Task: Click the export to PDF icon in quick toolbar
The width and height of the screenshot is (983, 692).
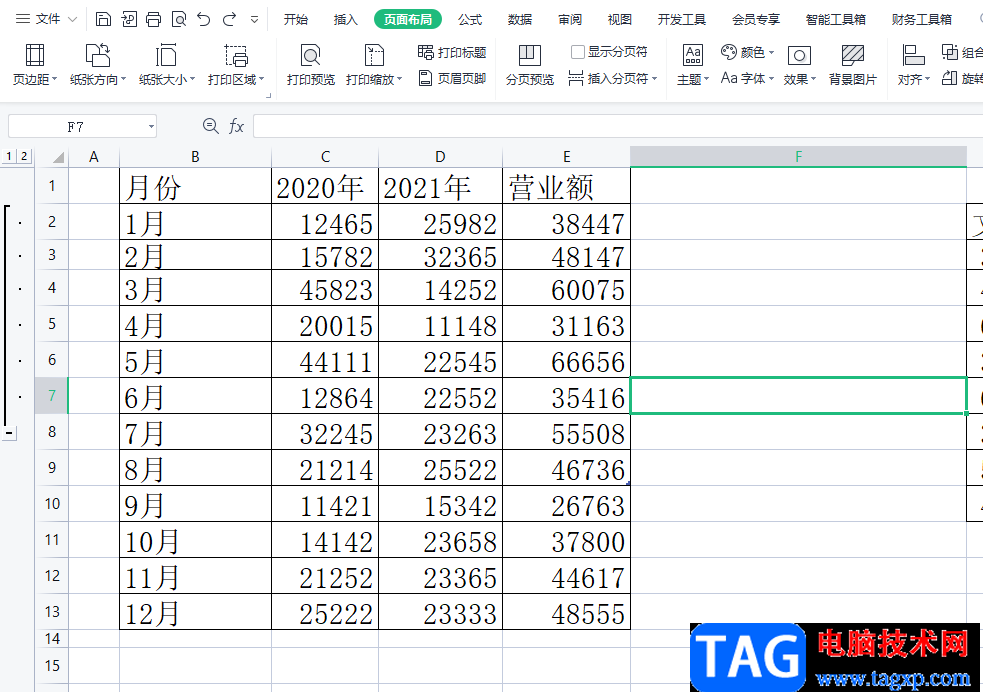Action: pyautogui.click(x=129, y=19)
